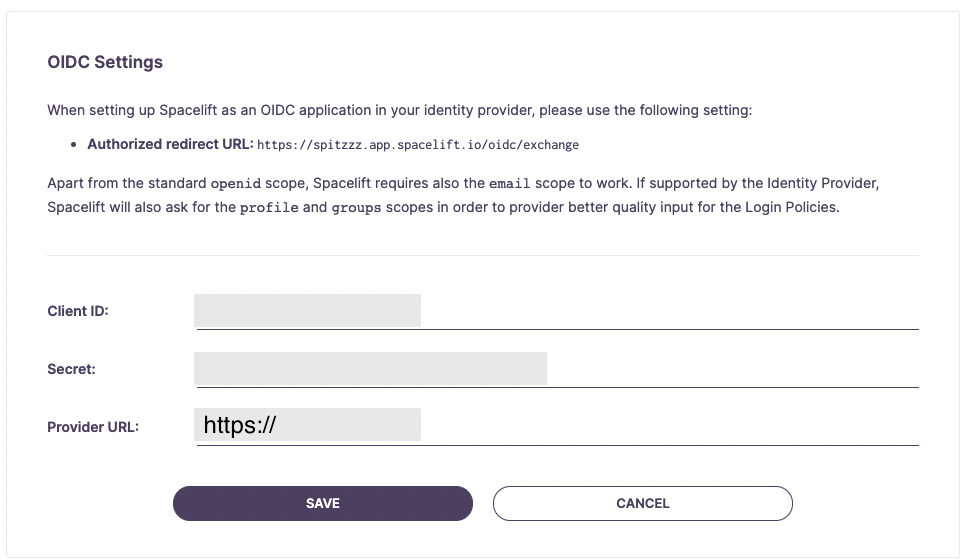
Task: Select the Provider URL field containing https://
Action: pyautogui.click(x=556, y=426)
